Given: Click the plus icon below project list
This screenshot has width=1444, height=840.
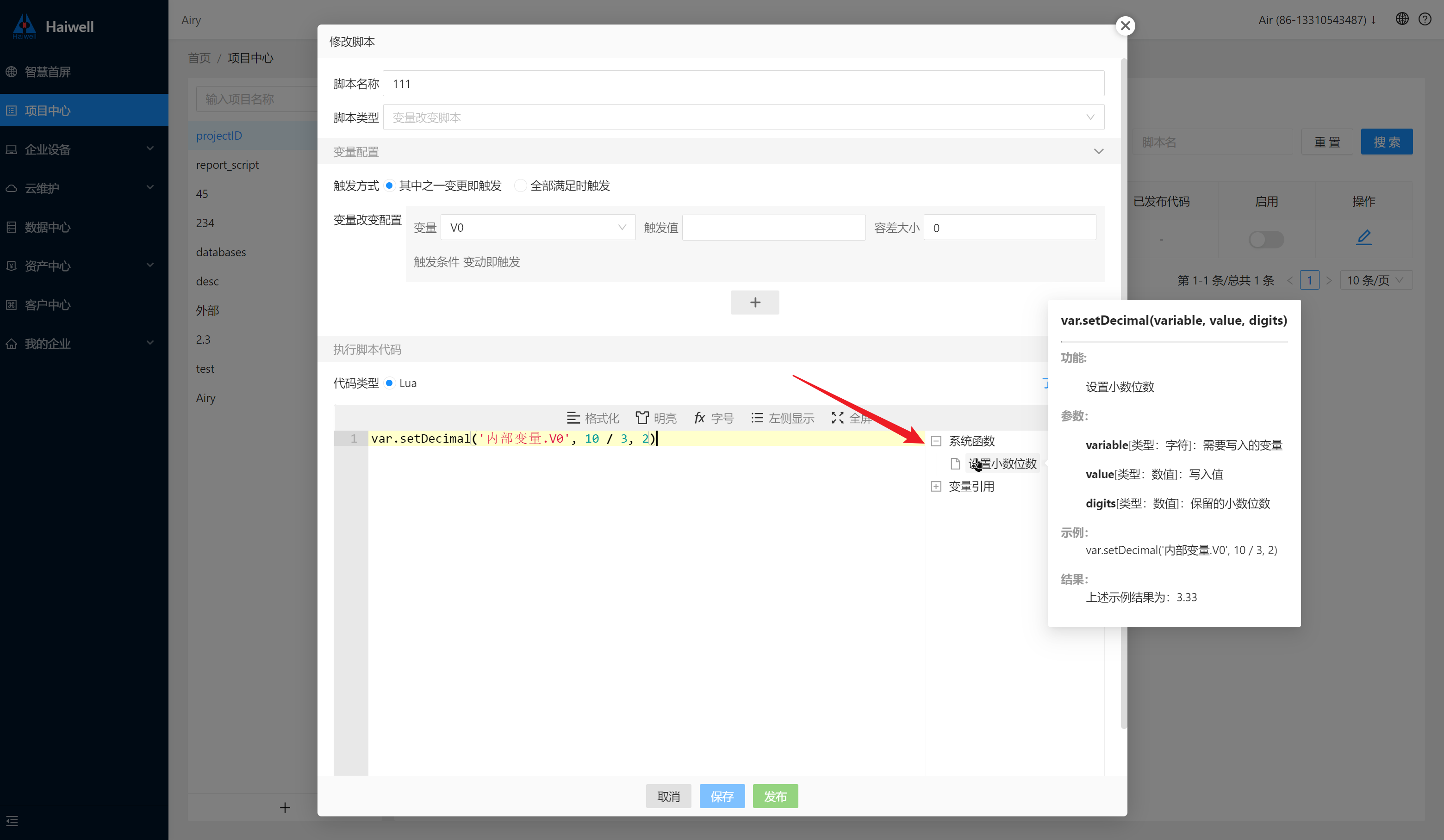Looking at the screenshot, I should pyautogui.click(x=285, y=807).
